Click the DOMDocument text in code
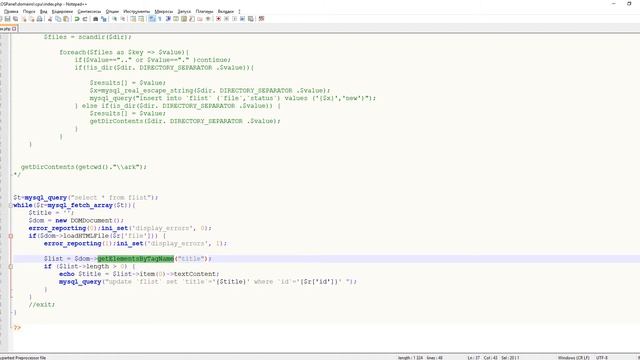The width and height of the screenshot is (640, 360). pos(90,220)
